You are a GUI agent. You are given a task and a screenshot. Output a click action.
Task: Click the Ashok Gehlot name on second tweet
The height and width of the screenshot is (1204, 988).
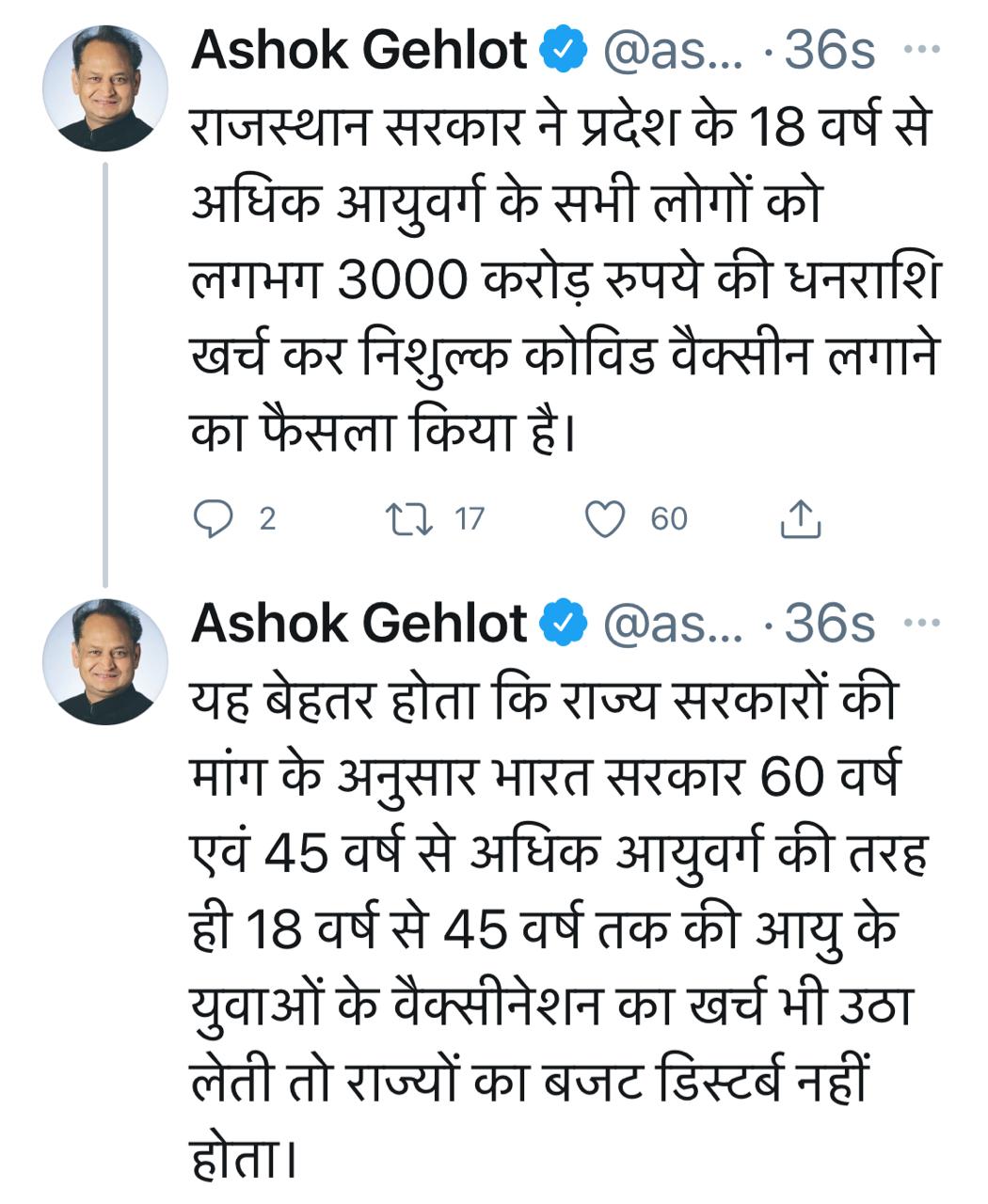pos(359,623)
